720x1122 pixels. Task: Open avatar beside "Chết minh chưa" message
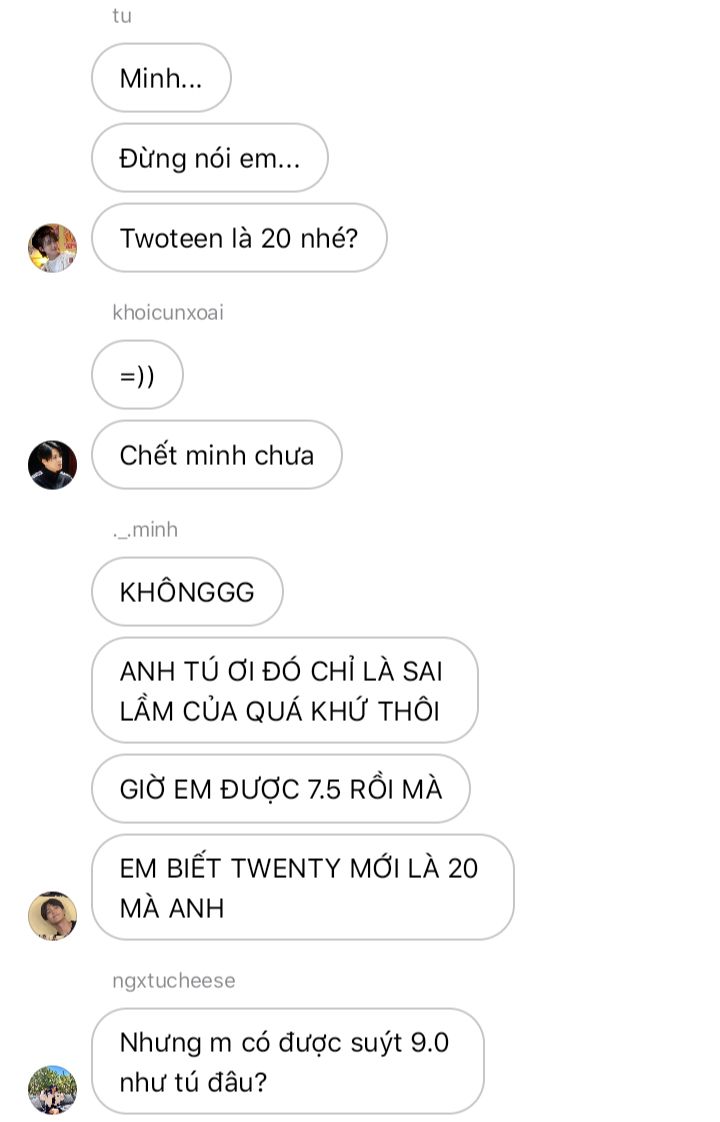click(x=52, y=465)
